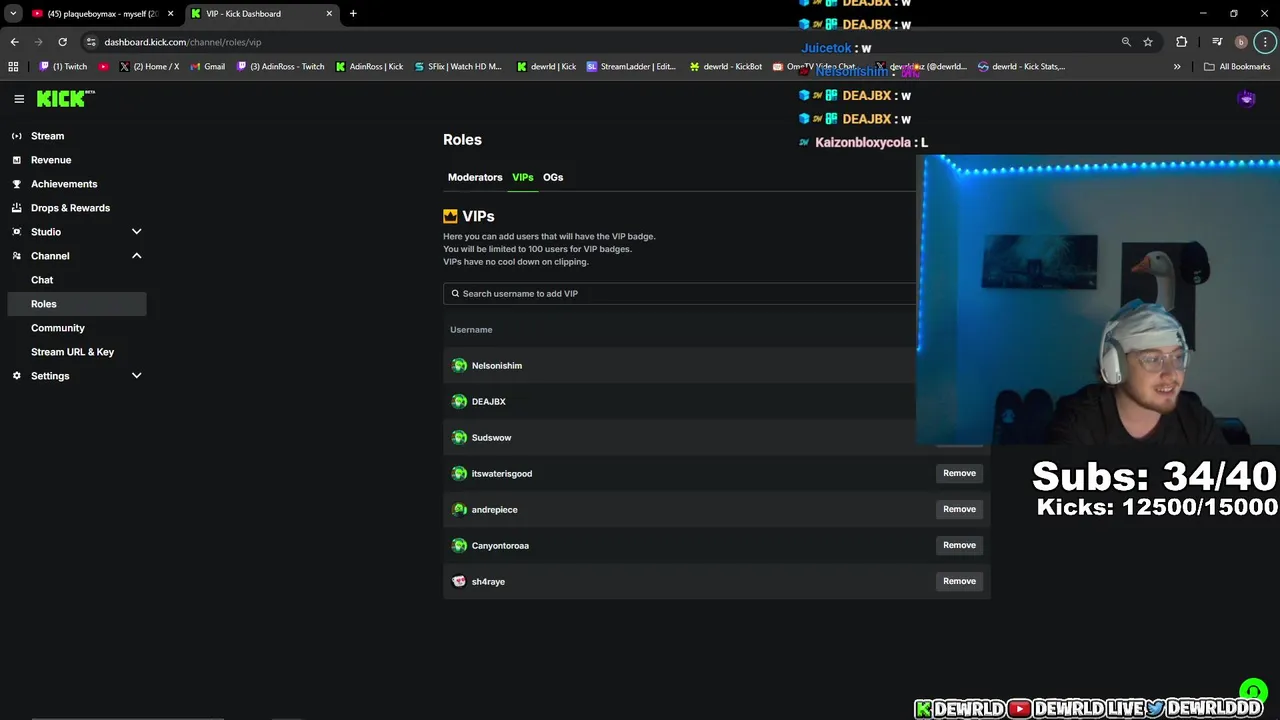Open the Home / X bookmark
This screenshot has height=720, width=1280.
click(x=149, y=67)
